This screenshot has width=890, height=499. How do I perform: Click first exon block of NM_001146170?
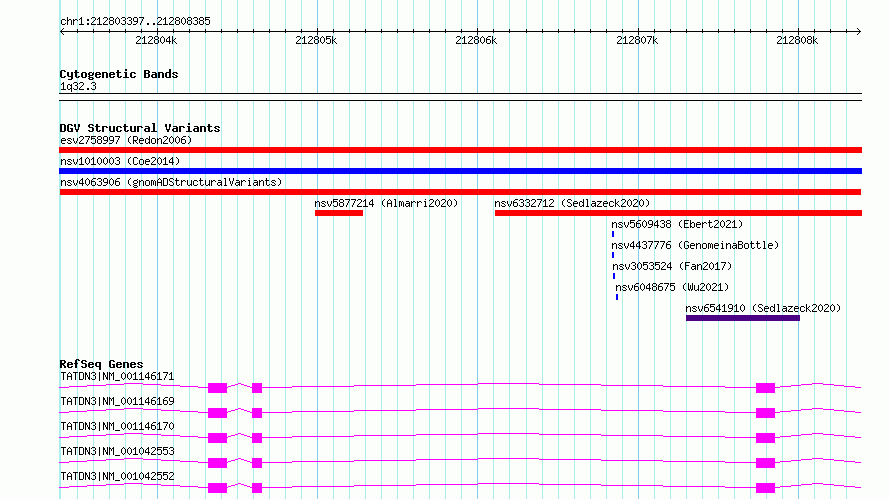[217, 438]
